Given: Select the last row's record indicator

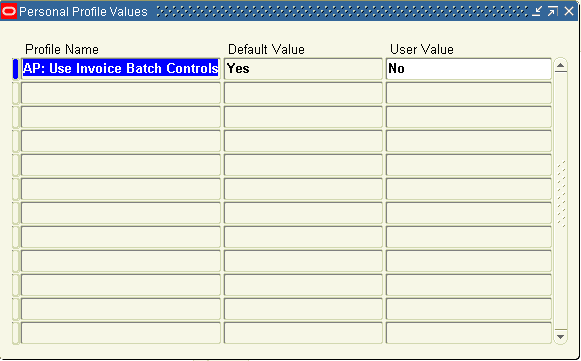Looking at the screenshot, I should [16, 333].
